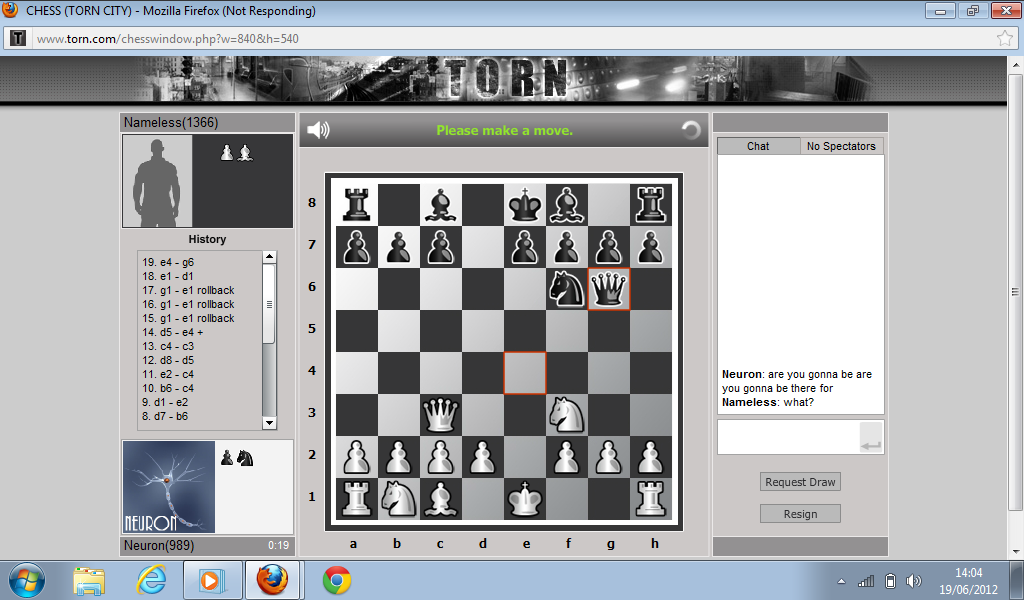Select the white pawn on h2
This screenshot has height=600, width=1024.
click(x=651, y=456)
